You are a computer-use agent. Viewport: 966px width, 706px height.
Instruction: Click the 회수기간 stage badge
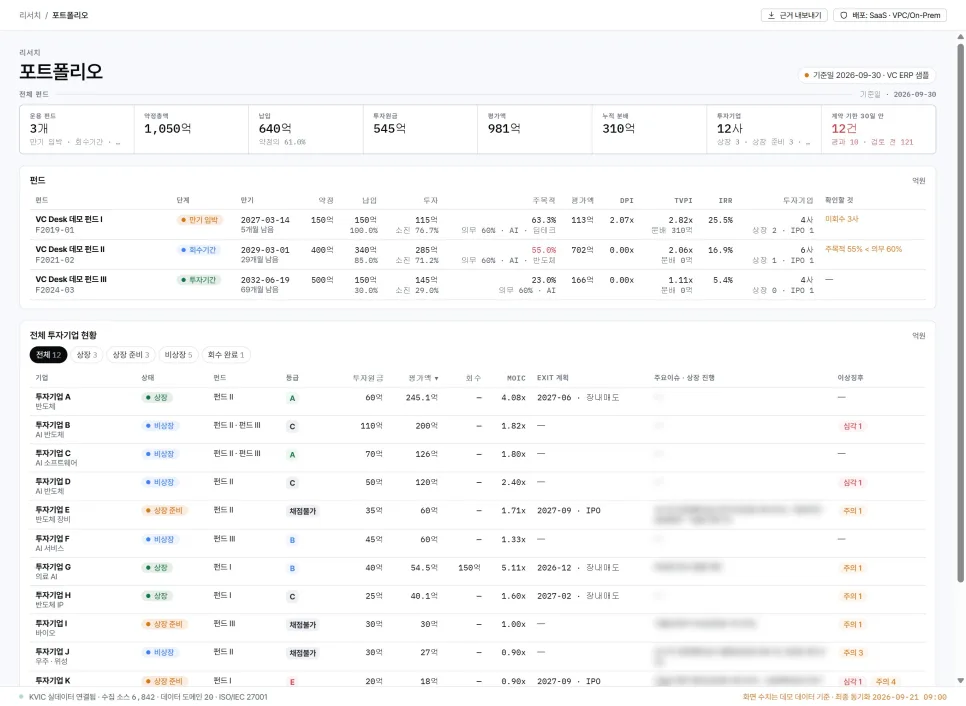click(x=198, y=250)
